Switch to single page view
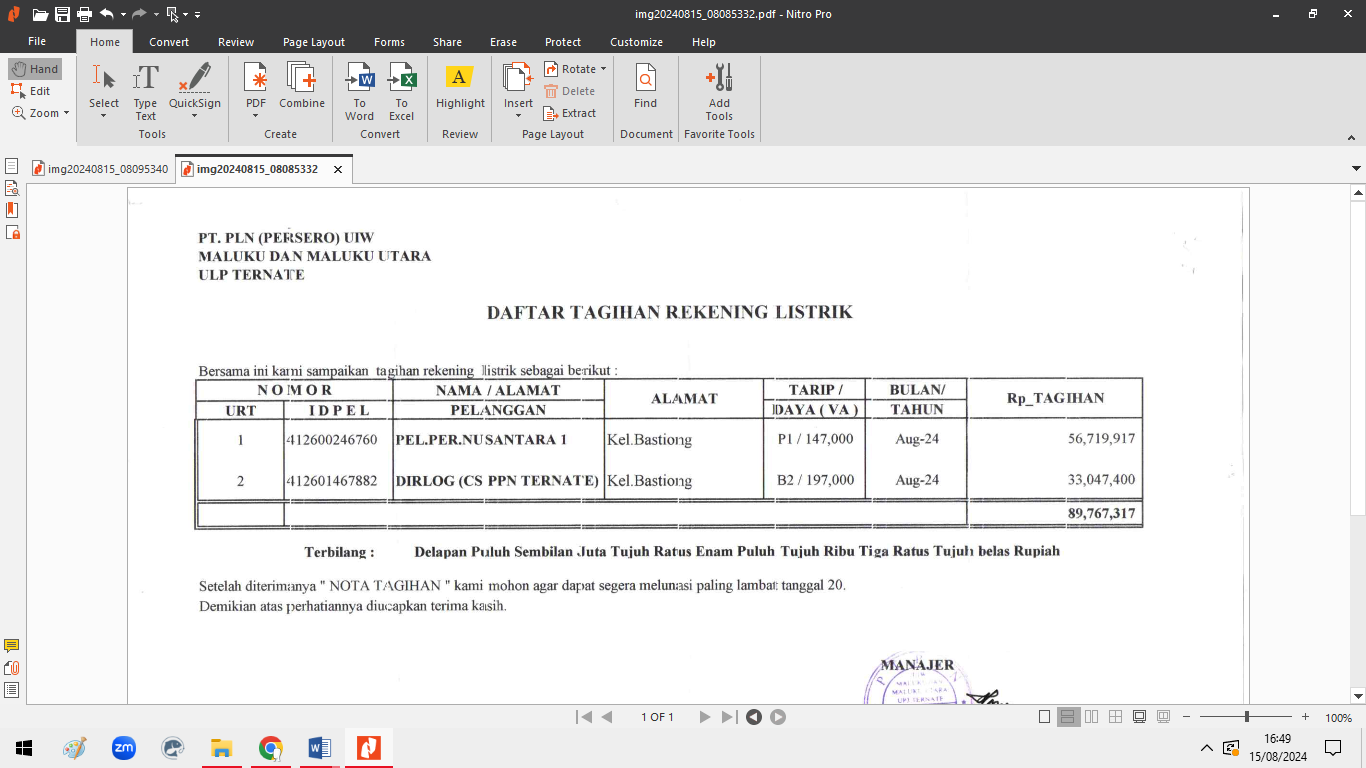Viewport: 1366px width, 768px height. [x=1045, y=717]
